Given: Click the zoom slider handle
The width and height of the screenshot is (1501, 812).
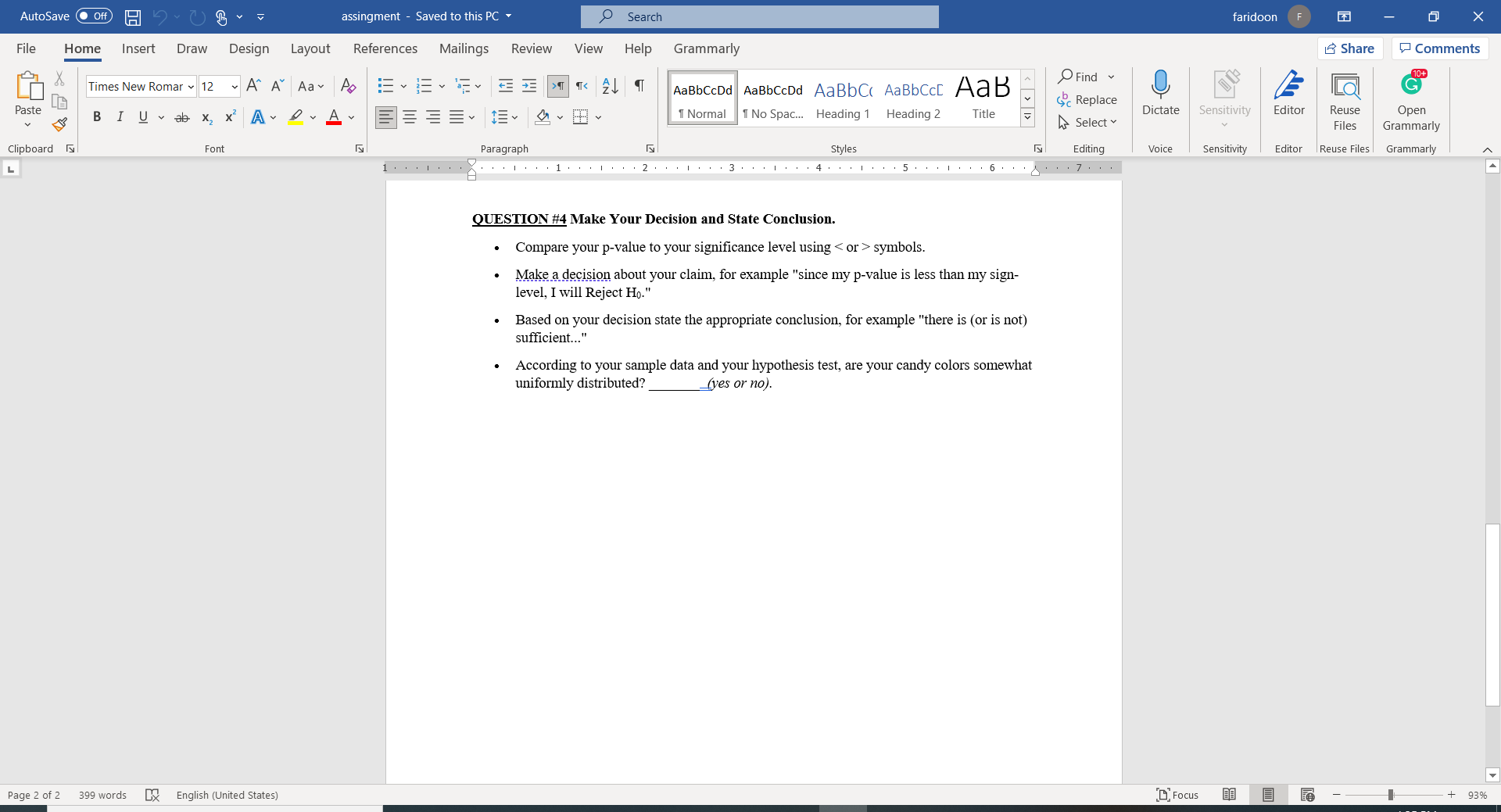Looking at the screenshot, I should (x=1391, y=795).
